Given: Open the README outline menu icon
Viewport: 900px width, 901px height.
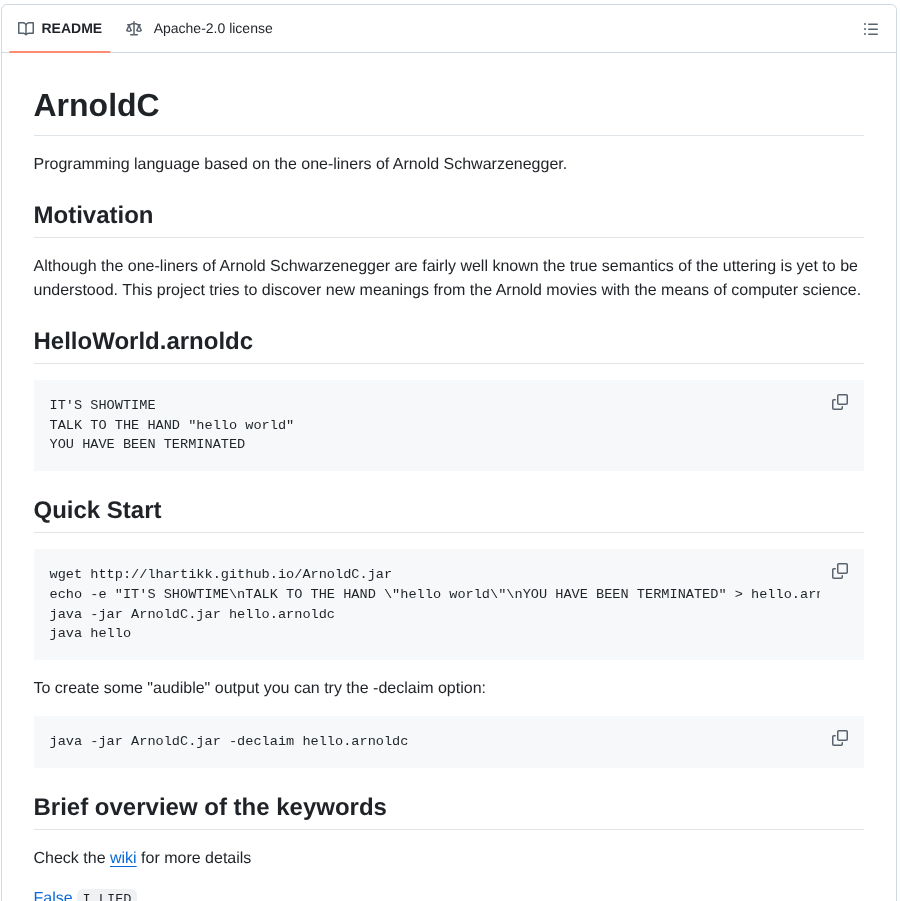Looking at the screenshot, I should [871, 28].
